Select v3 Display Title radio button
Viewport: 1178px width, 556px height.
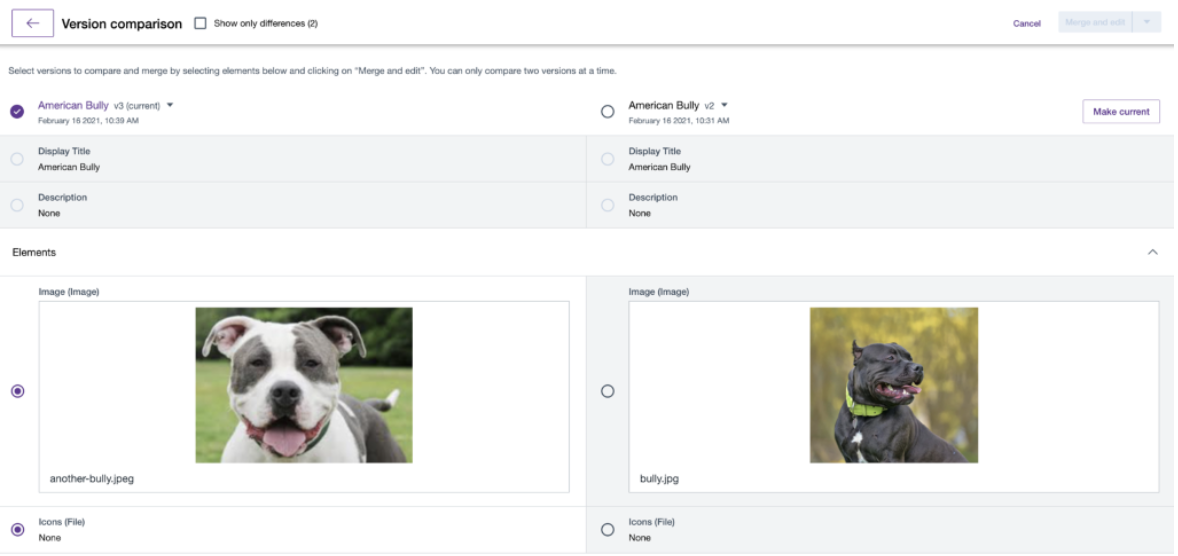[x=17, y=159]
